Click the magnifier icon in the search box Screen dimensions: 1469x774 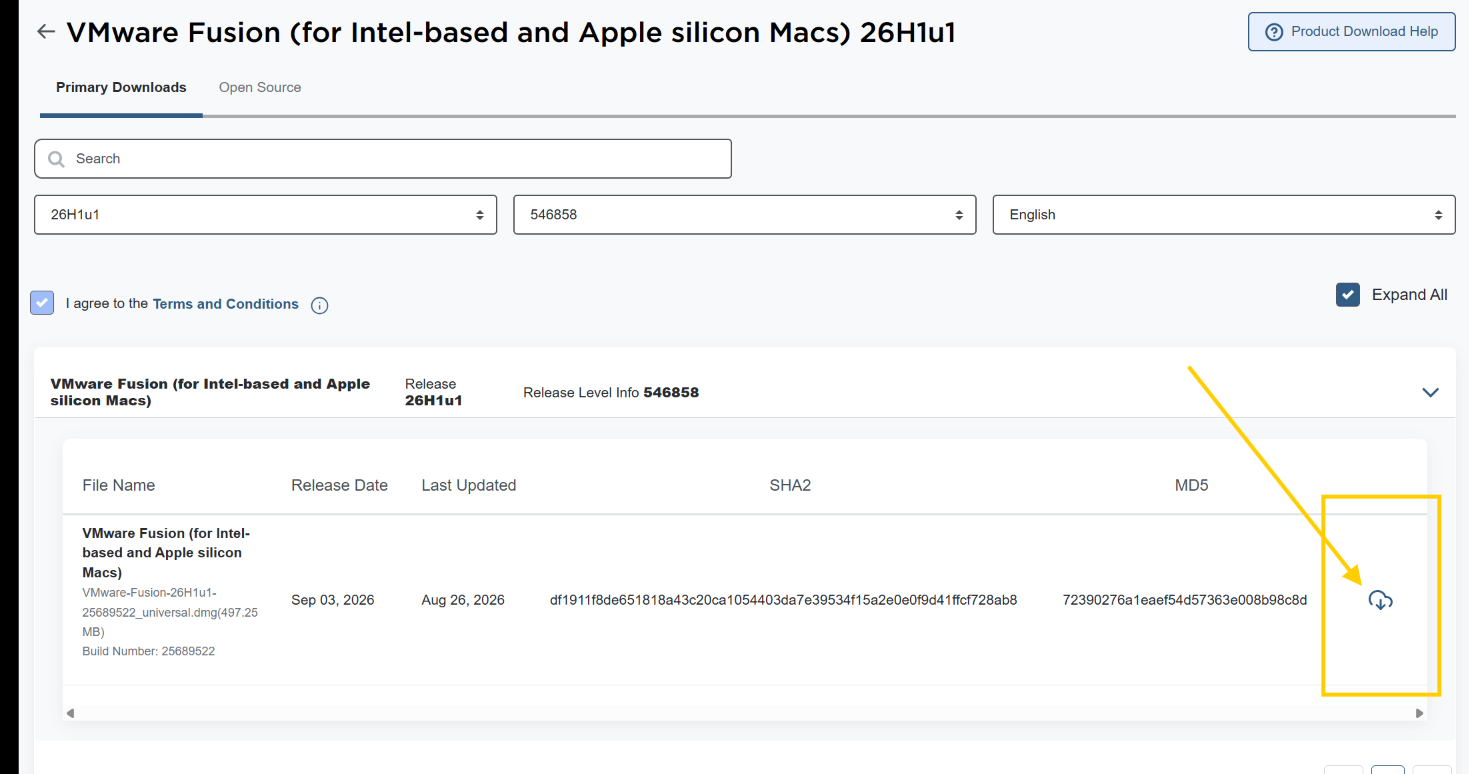point(57,159)
